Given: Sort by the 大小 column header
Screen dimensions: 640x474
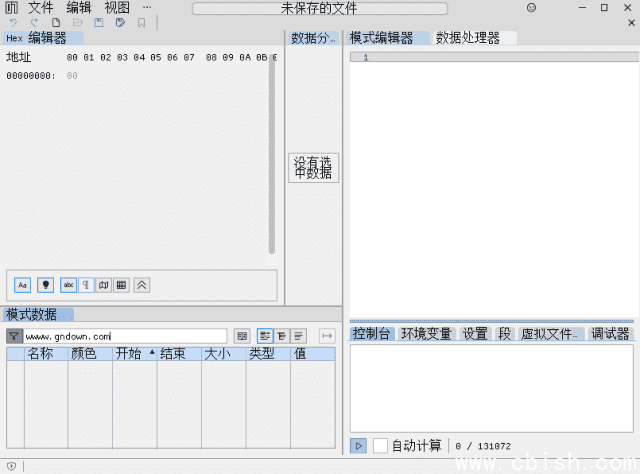Looking at the screenshot, I should pyautogui.click(x=224, y=354).
